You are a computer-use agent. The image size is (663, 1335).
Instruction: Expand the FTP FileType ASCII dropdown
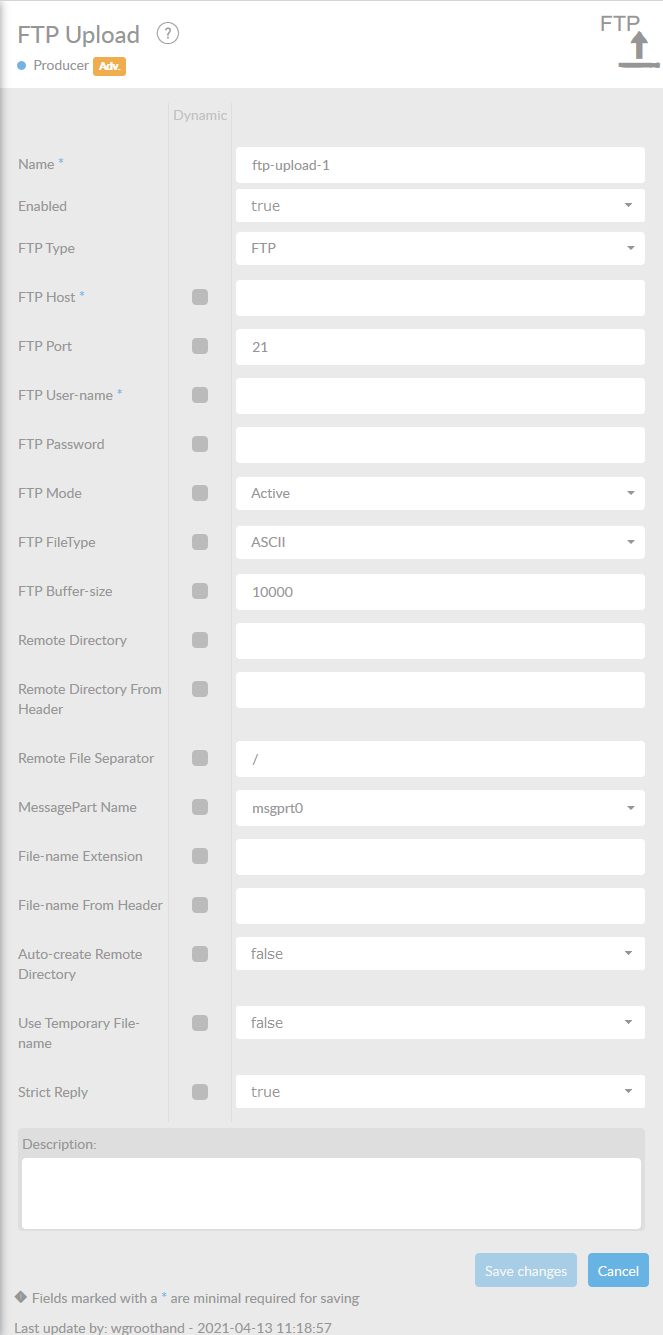[x=440, y=542]
